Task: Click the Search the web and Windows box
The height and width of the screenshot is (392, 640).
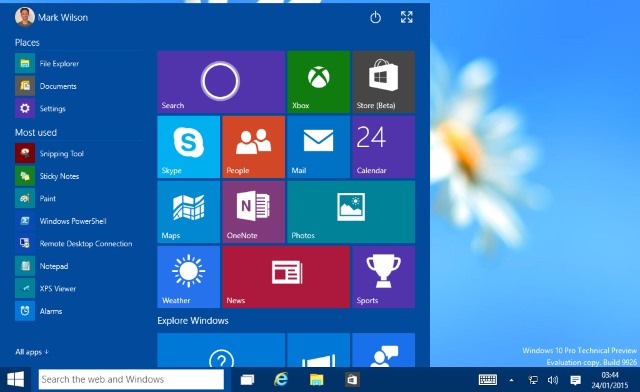Action: [x=131, y=379]
